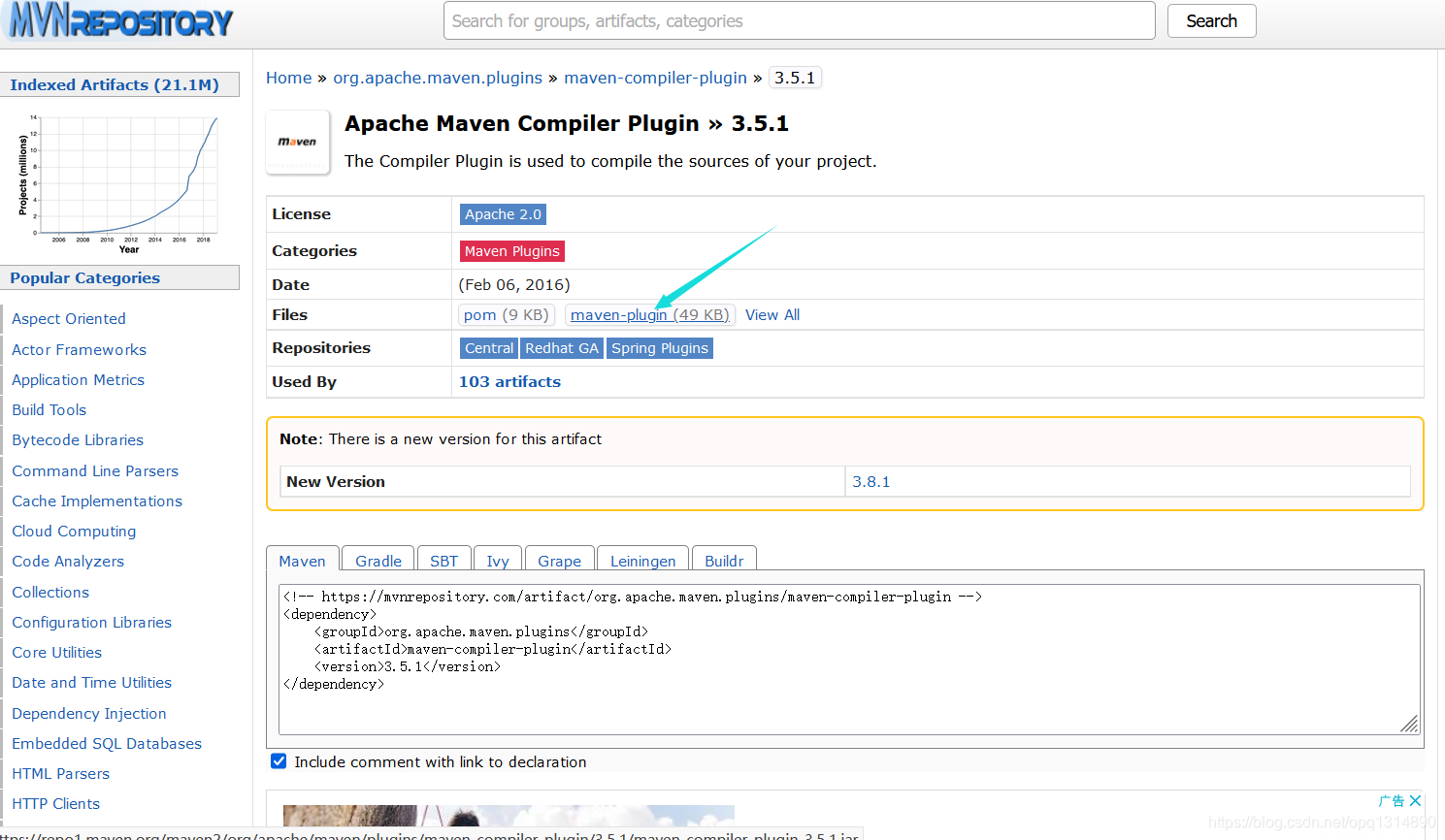This screenshot has width=1445, height=840.
Task: Open the Core Utilities category
Action: 56,652
